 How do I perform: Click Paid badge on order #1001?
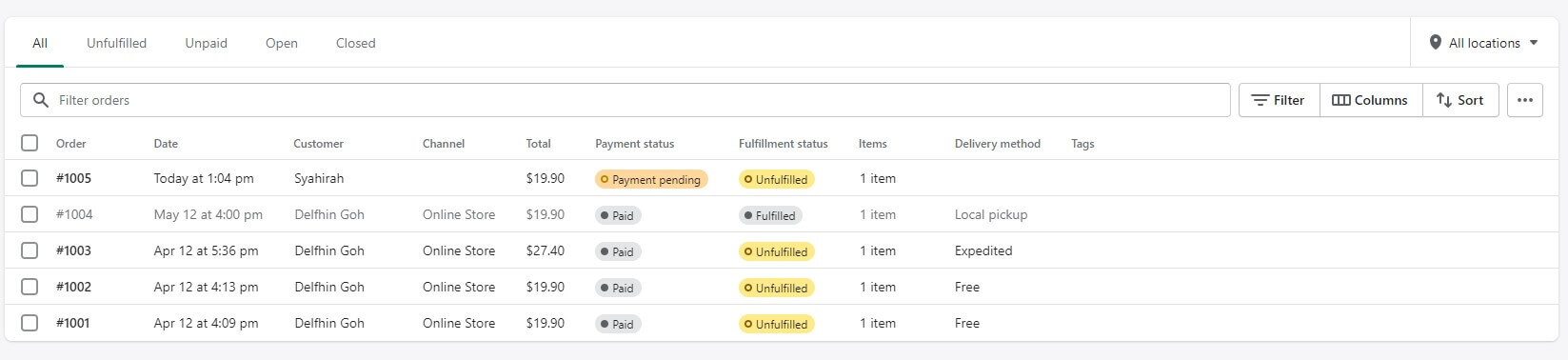(618, 324)
